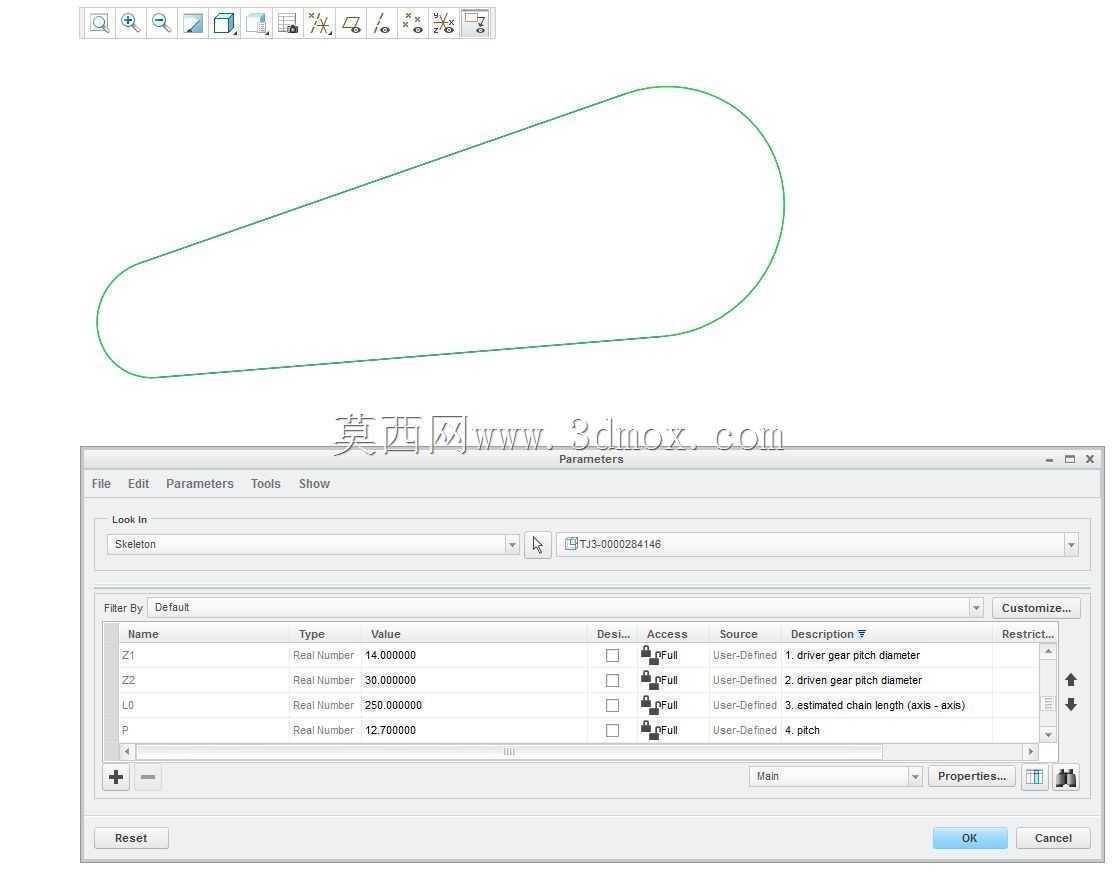Click the Reset button
The height and width of the screenshot is (873, 1117).
[131, 838]
